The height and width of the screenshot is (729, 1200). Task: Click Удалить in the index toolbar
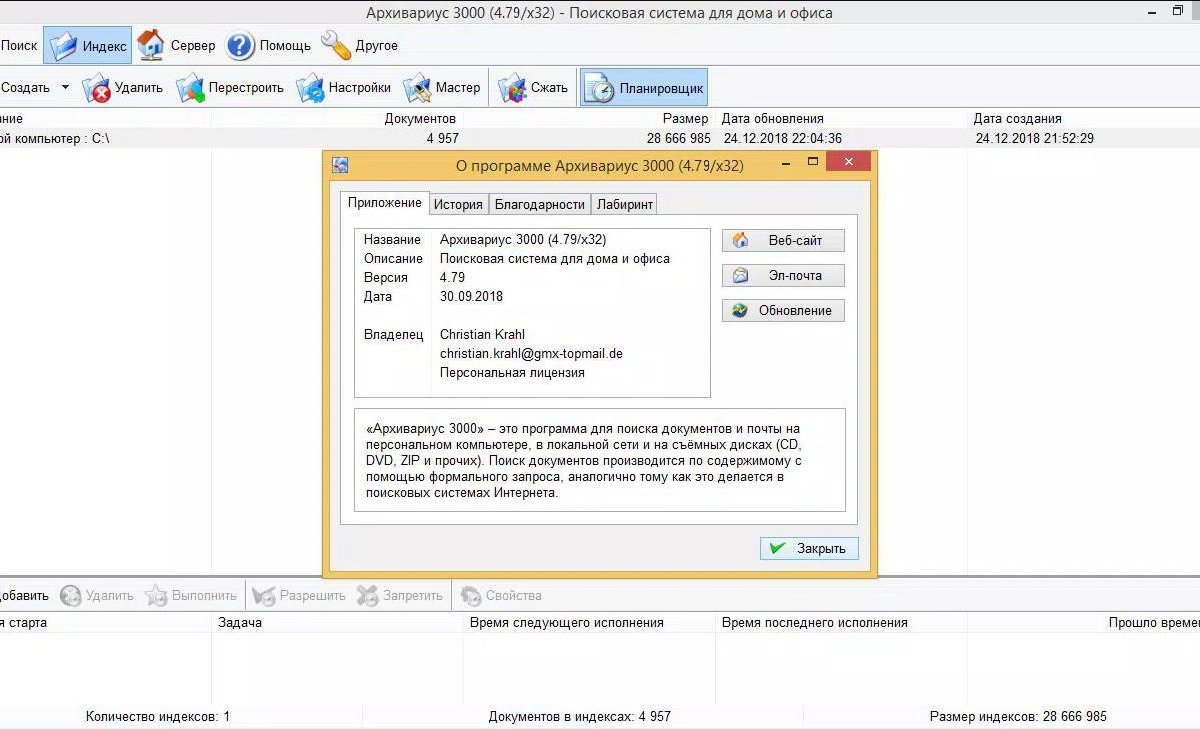point(123,88)
